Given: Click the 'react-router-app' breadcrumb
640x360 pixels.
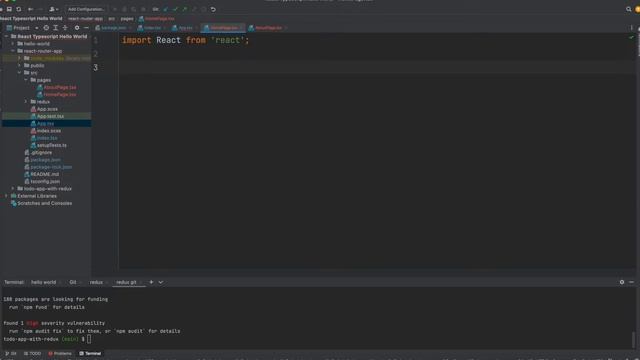Looking at the screenshot, I should point(85,18).
